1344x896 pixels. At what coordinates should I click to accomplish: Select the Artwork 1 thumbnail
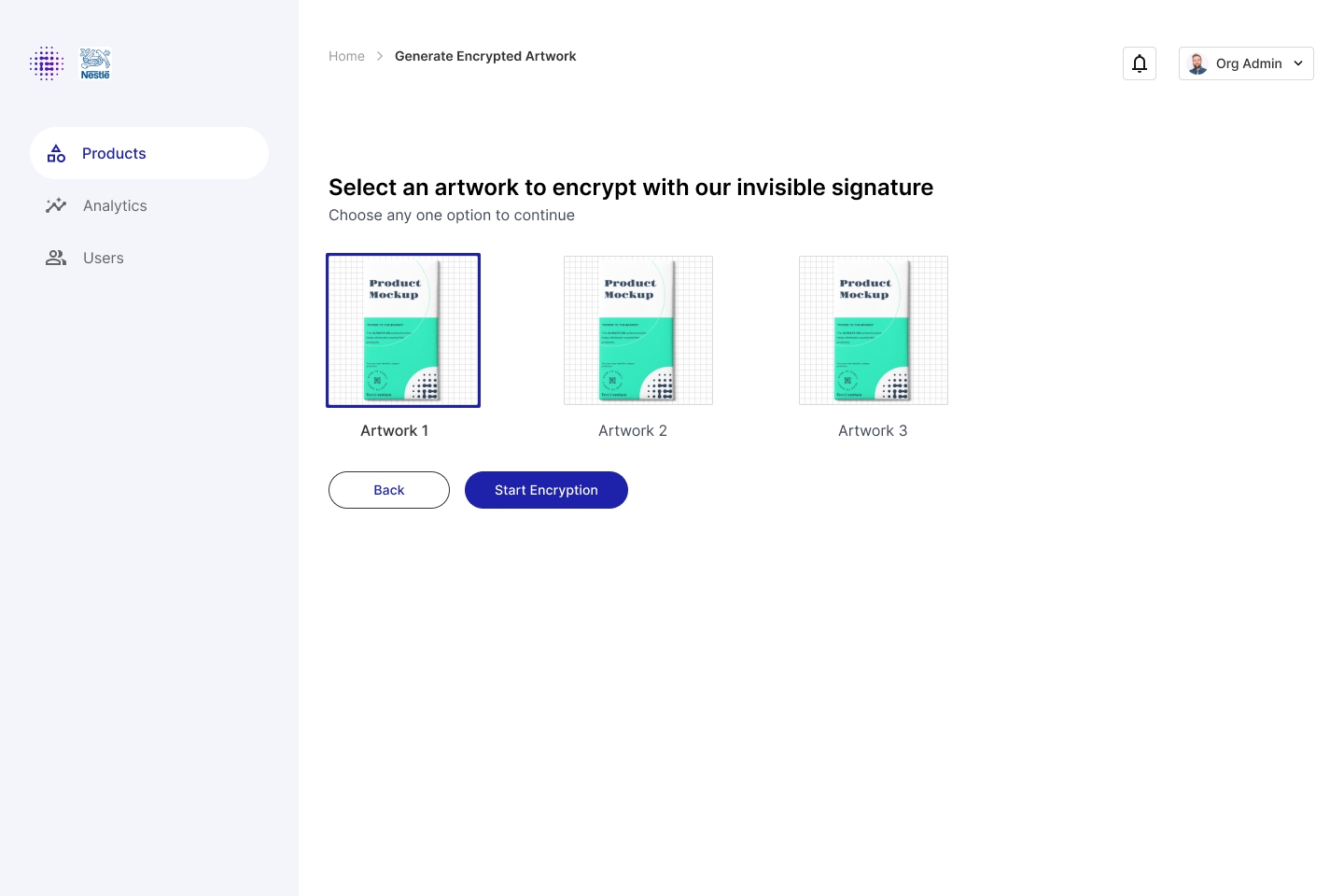click(403, 330)
